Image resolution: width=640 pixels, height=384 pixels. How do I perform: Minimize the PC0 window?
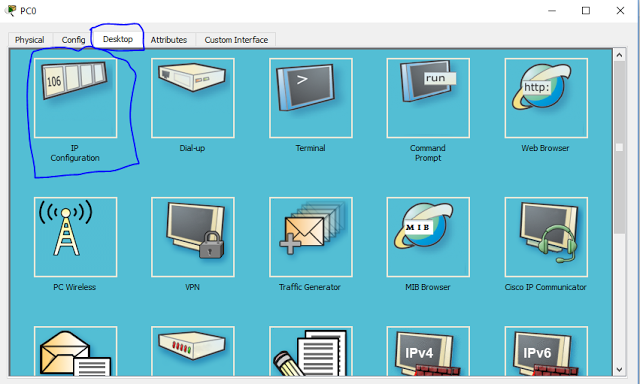[552, 11]
